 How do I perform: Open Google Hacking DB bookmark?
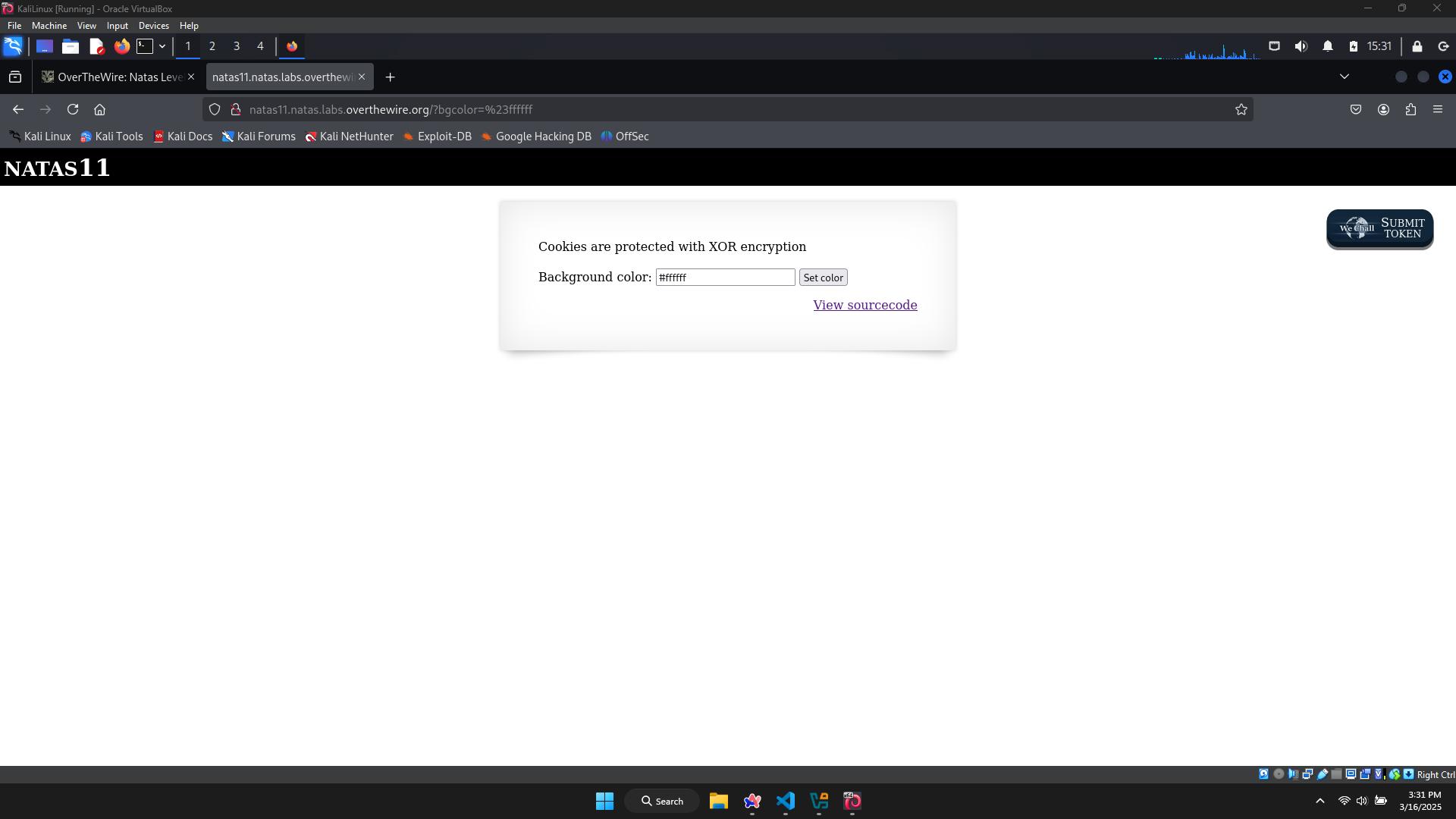[536, 136]
